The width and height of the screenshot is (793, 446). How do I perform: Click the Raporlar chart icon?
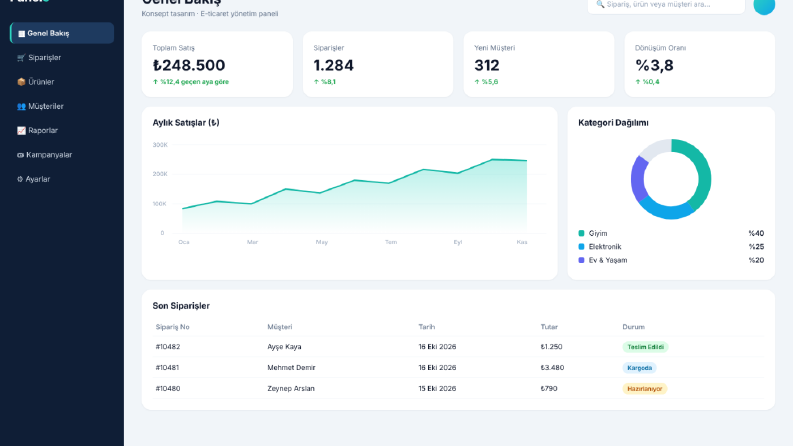pos(21,130)
